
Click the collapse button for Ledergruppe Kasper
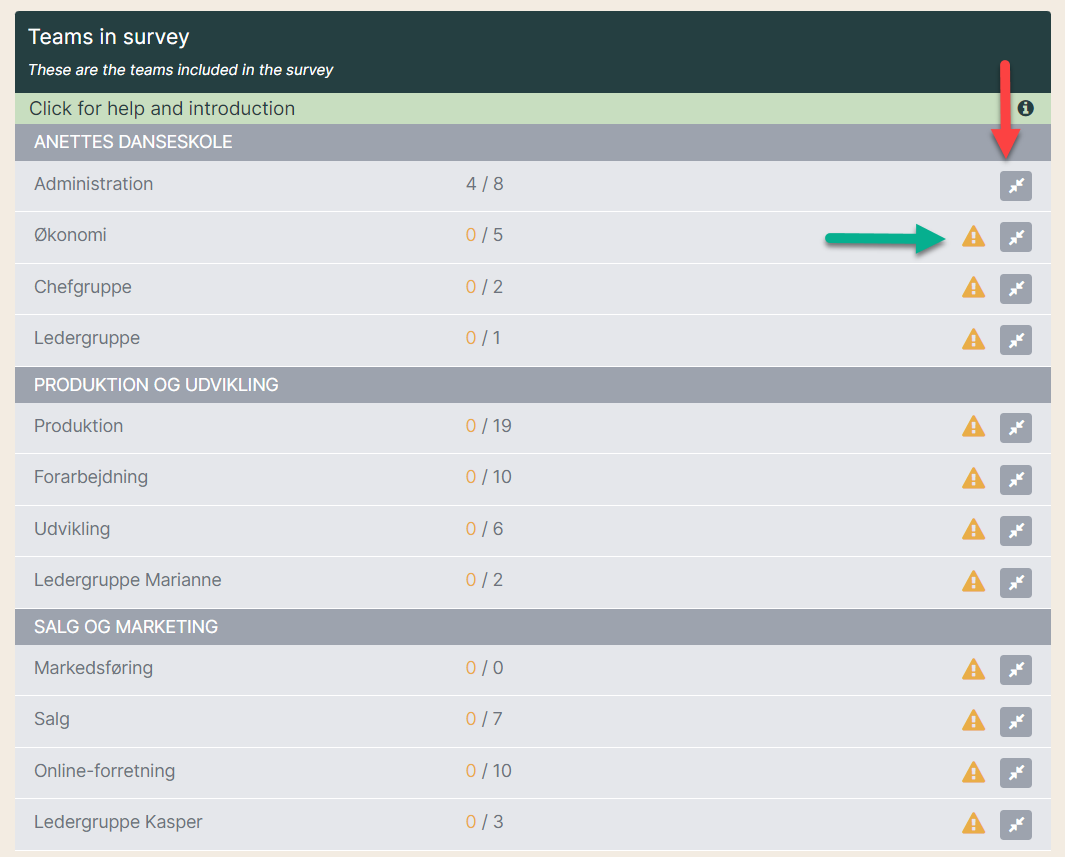coord(1015,825)
